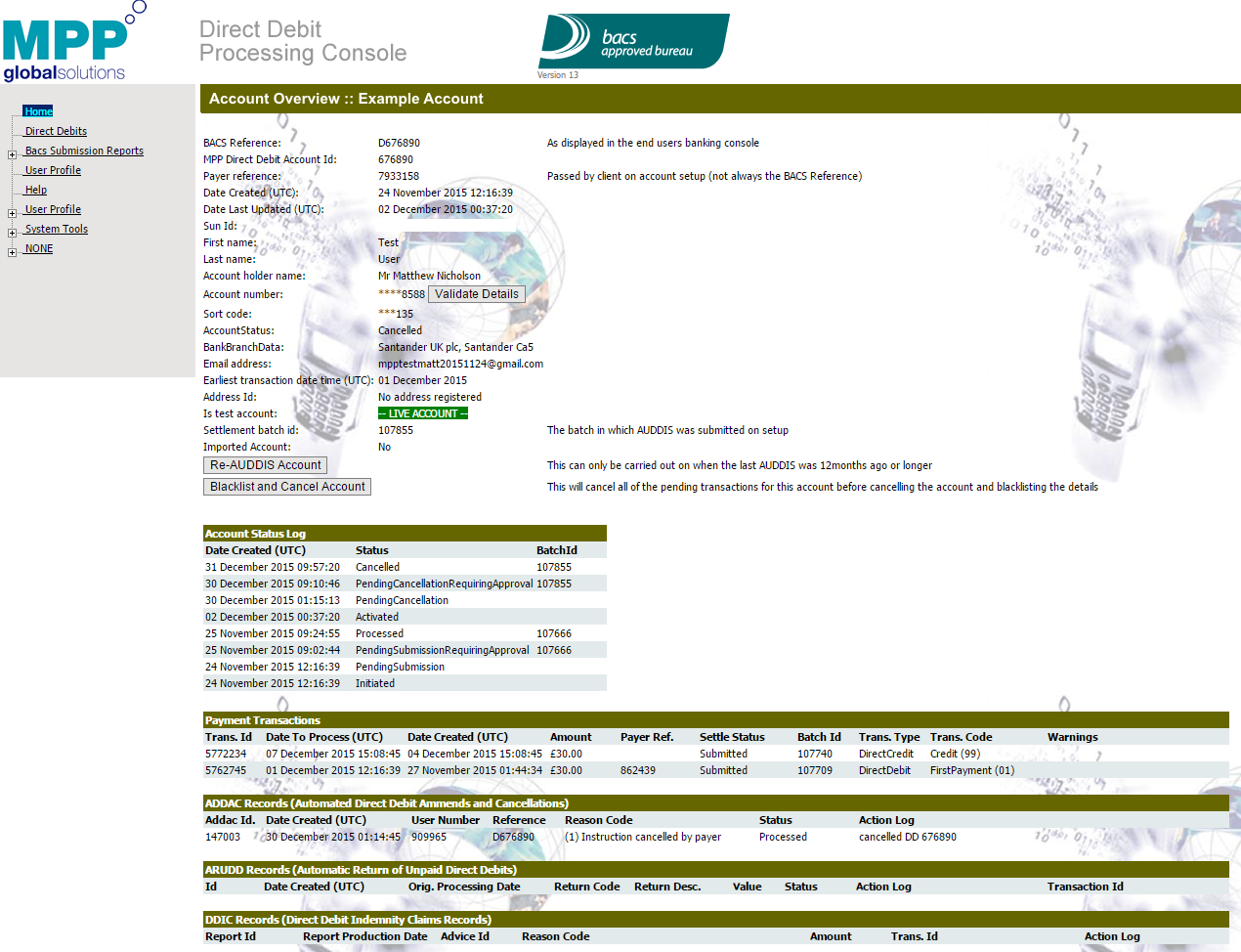Expand the System Tools tree node
Viewport: 1241px width, 952px height.
(x=12, y=233)
